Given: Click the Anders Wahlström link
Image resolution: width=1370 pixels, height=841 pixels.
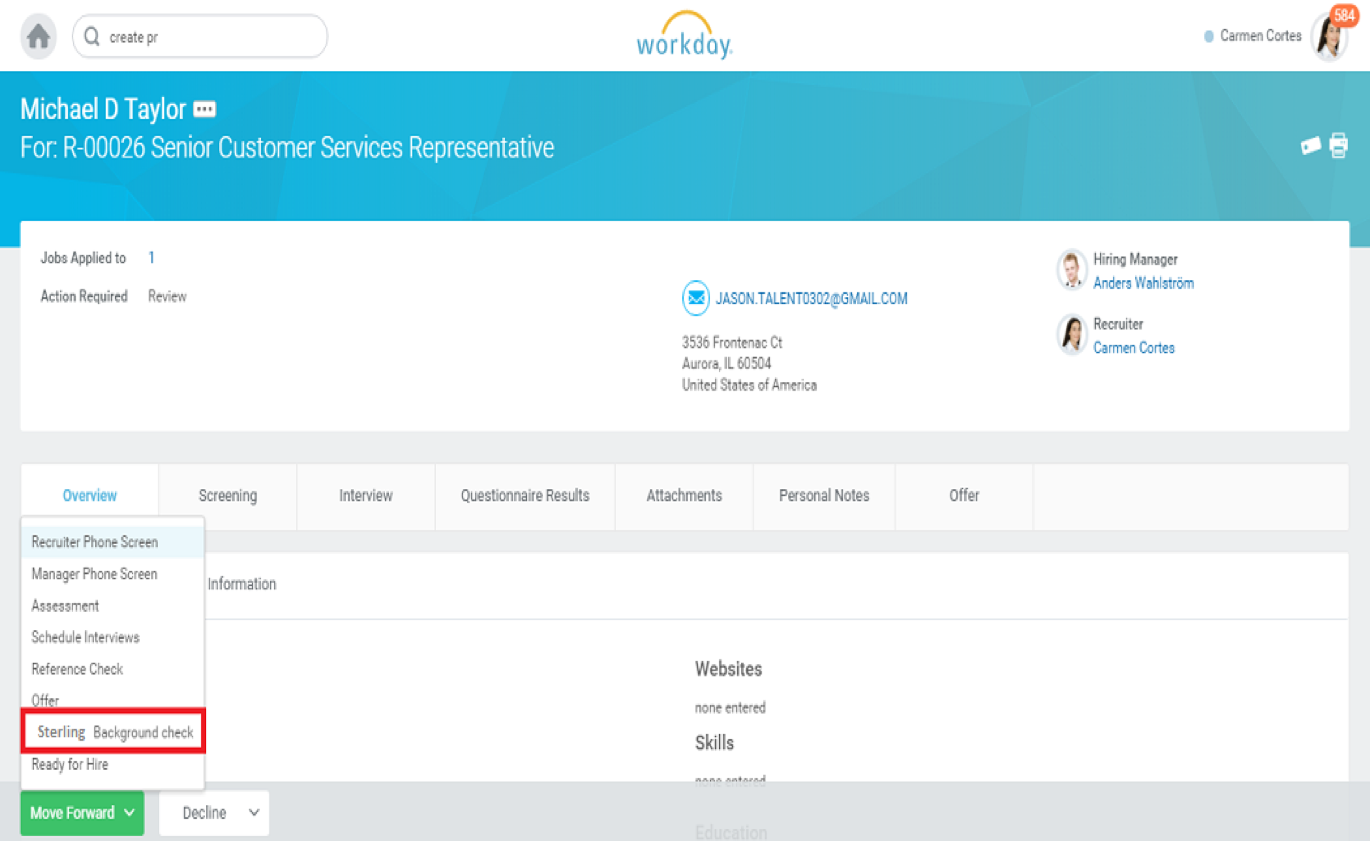Looking at the screenshot, I should click(1143, 283).
